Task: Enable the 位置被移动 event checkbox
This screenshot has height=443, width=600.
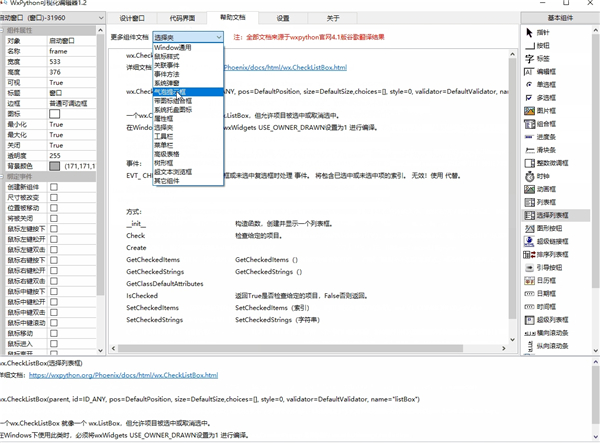Action: coord(54,208)
